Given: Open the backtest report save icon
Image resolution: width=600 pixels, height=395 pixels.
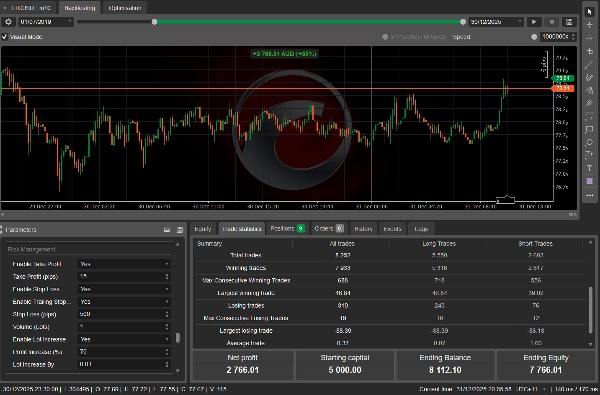Looking at the screenshot, I should pos(569,22).
